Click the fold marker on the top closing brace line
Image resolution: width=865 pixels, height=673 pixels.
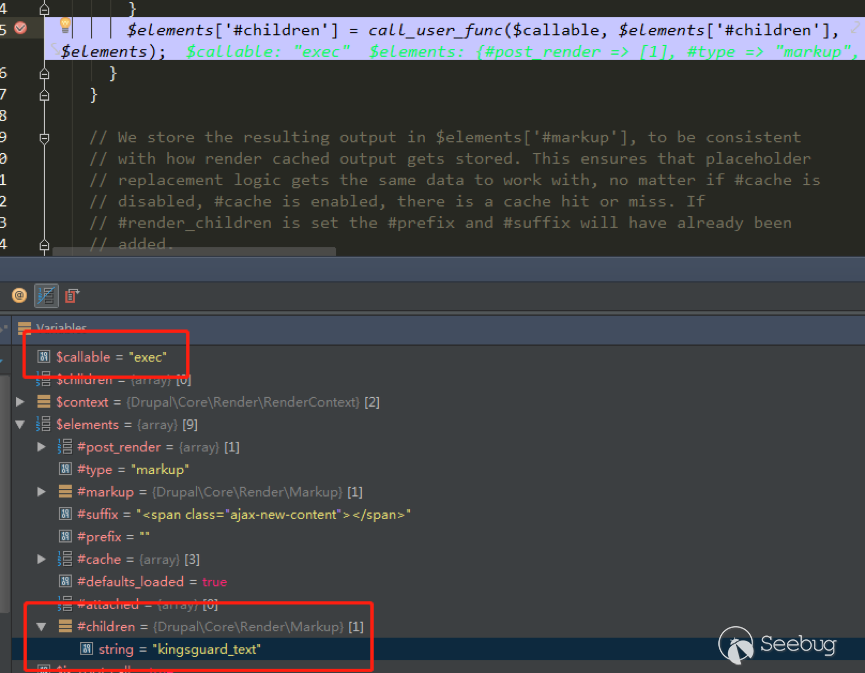click(x=45, y=9)
